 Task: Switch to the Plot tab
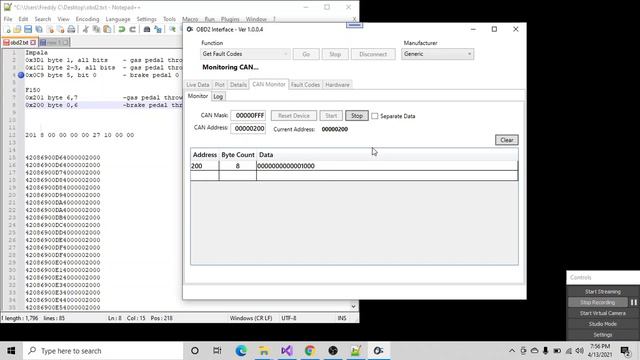pos(220,84)
